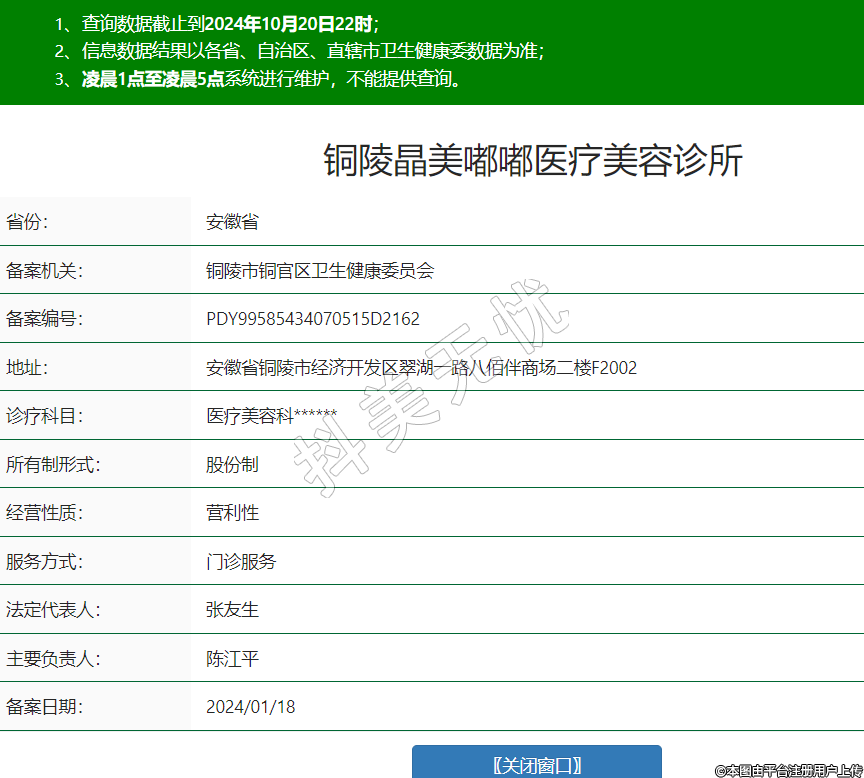Screen dimensions: 864x778
Task: Click the clinic title 铜陵晶美嘟嘟医疗美容诊所
Action: point(532,161)
